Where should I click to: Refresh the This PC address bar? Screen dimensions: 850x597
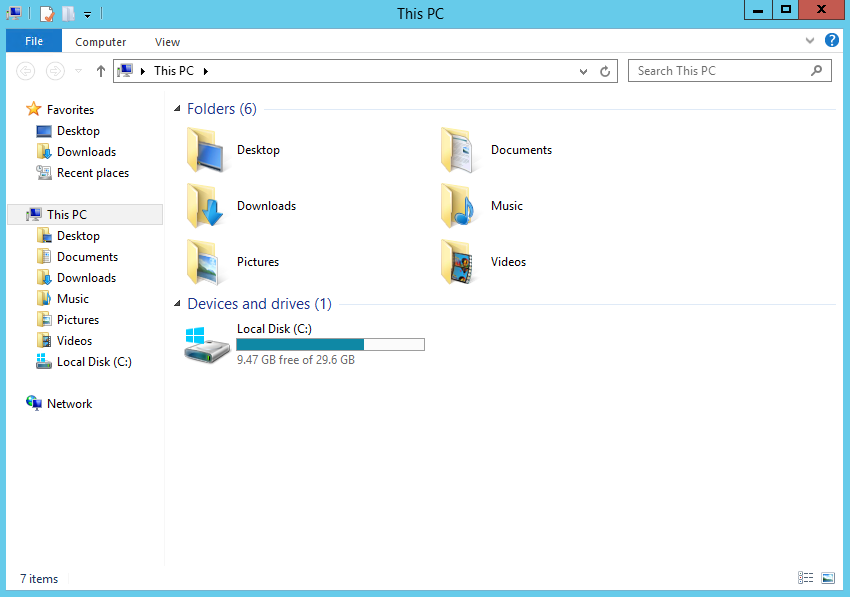(605, 71)
